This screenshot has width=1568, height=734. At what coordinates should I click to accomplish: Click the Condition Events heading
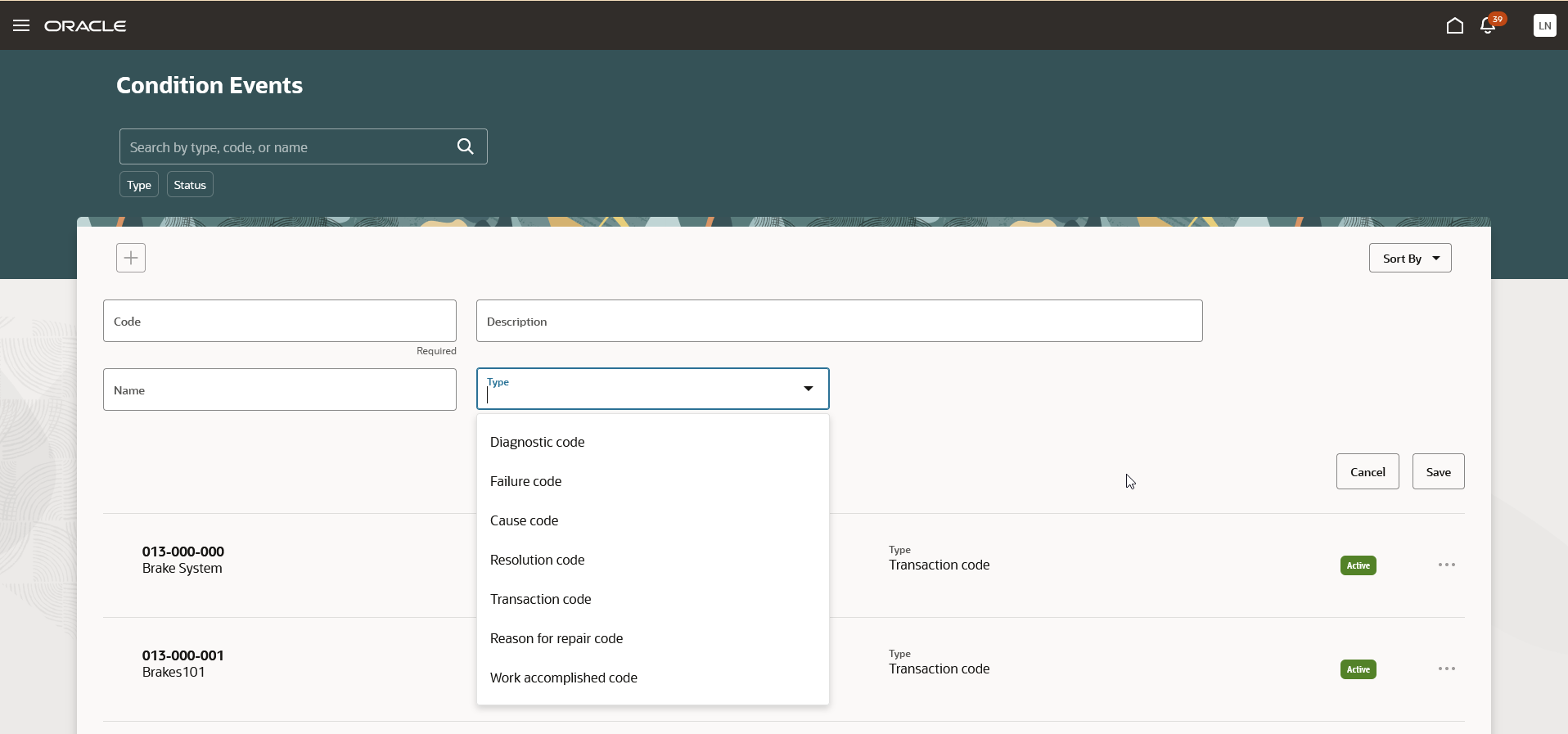tap(210, 85)
